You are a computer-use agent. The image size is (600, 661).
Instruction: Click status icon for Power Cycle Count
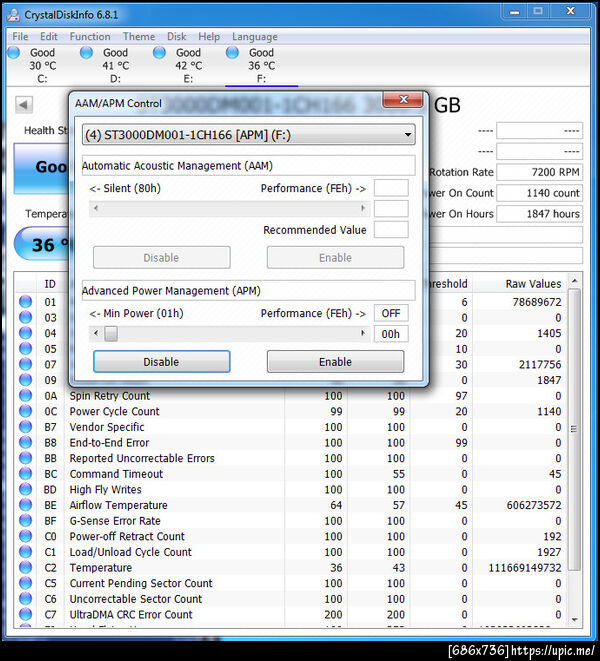point(26,411)
